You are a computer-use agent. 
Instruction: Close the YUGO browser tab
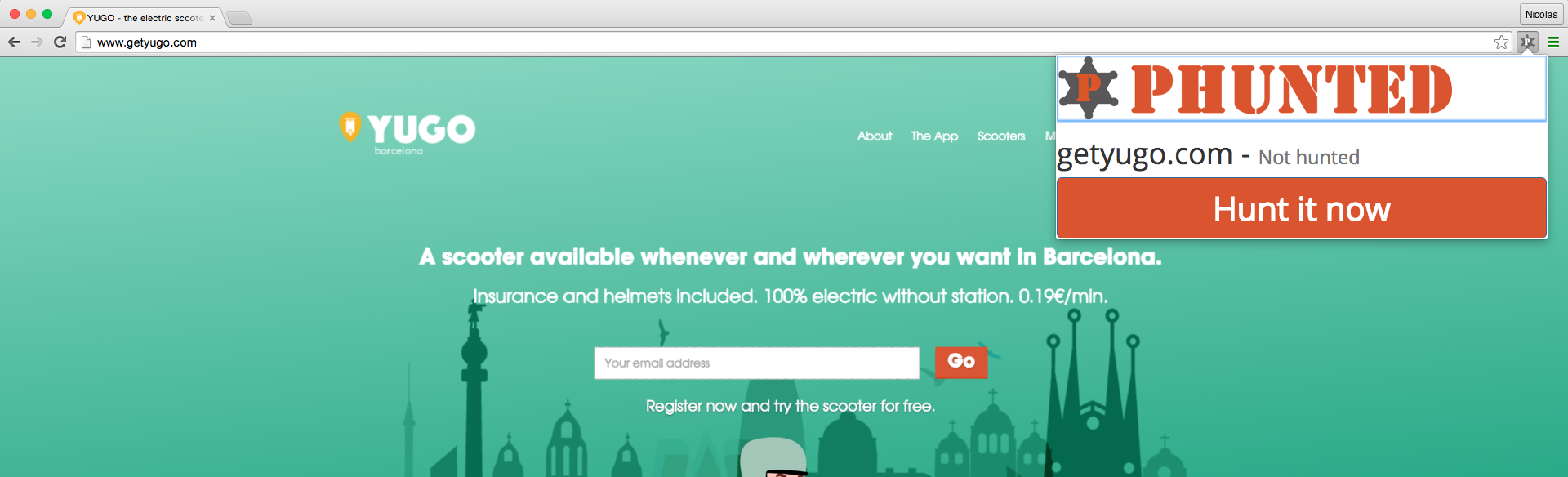pos(212,18)
